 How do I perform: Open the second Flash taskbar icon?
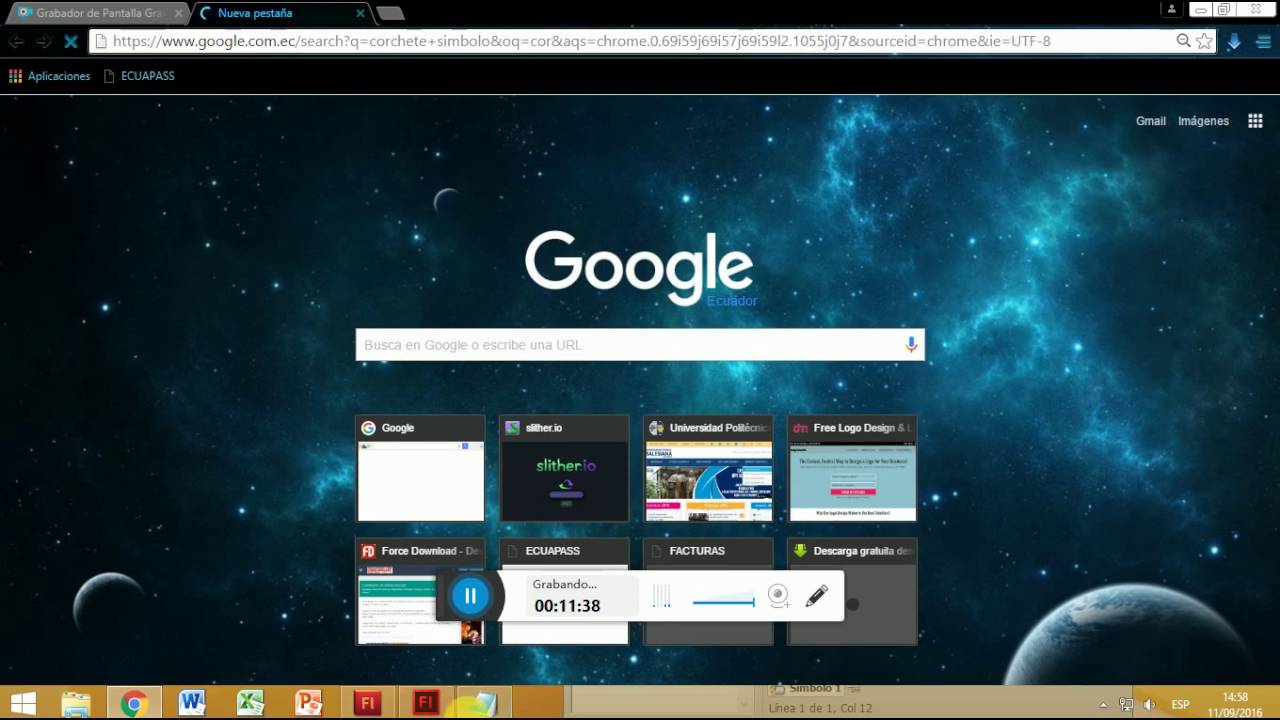[426, 703]
